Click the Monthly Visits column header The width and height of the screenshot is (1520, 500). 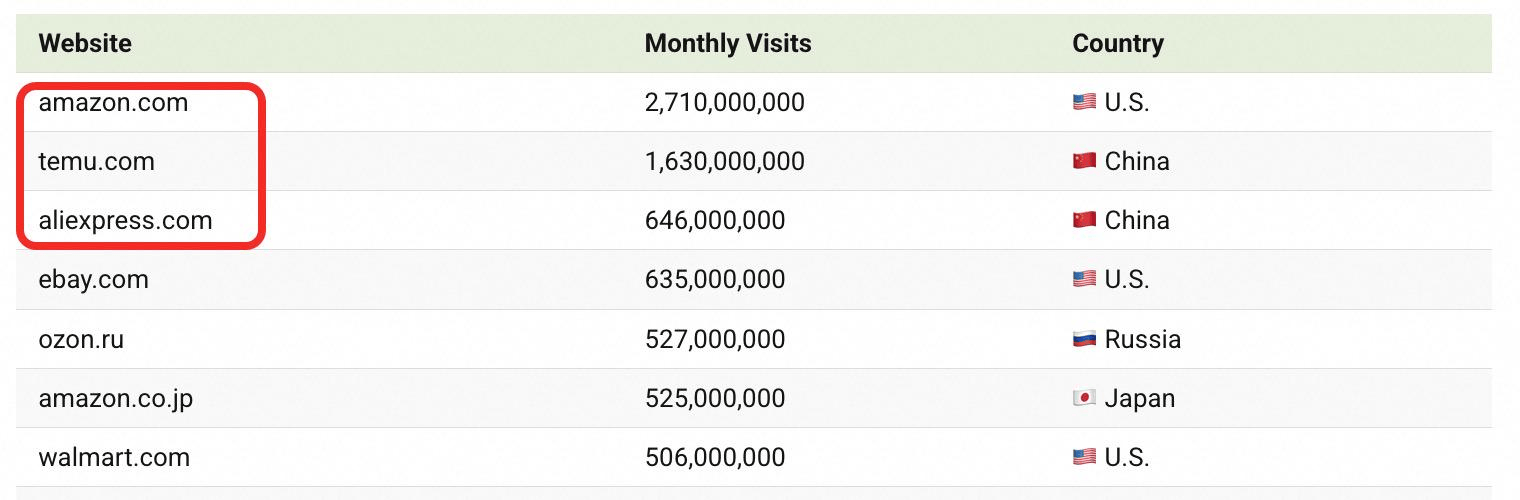(x=728, y=44)
